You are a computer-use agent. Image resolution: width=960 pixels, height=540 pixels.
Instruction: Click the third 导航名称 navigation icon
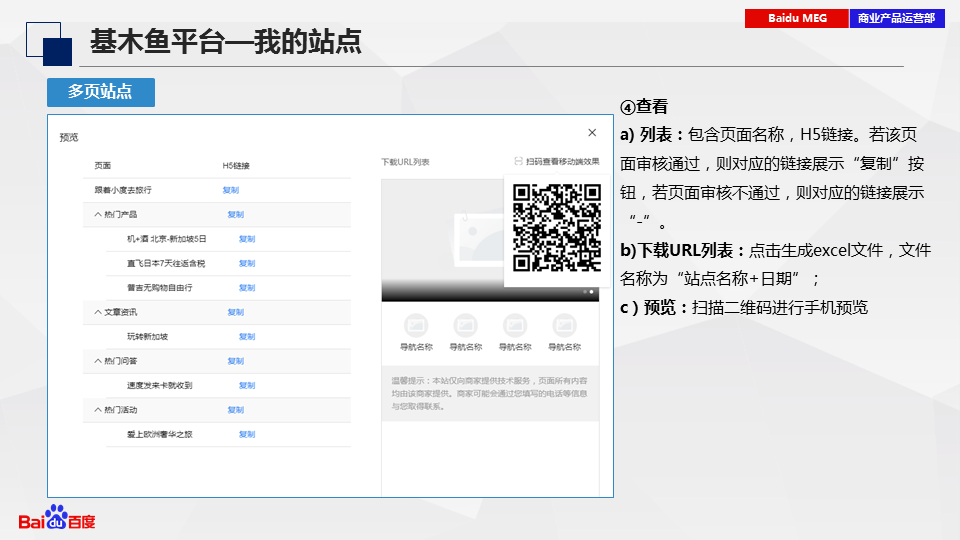(x=514, y=326)
